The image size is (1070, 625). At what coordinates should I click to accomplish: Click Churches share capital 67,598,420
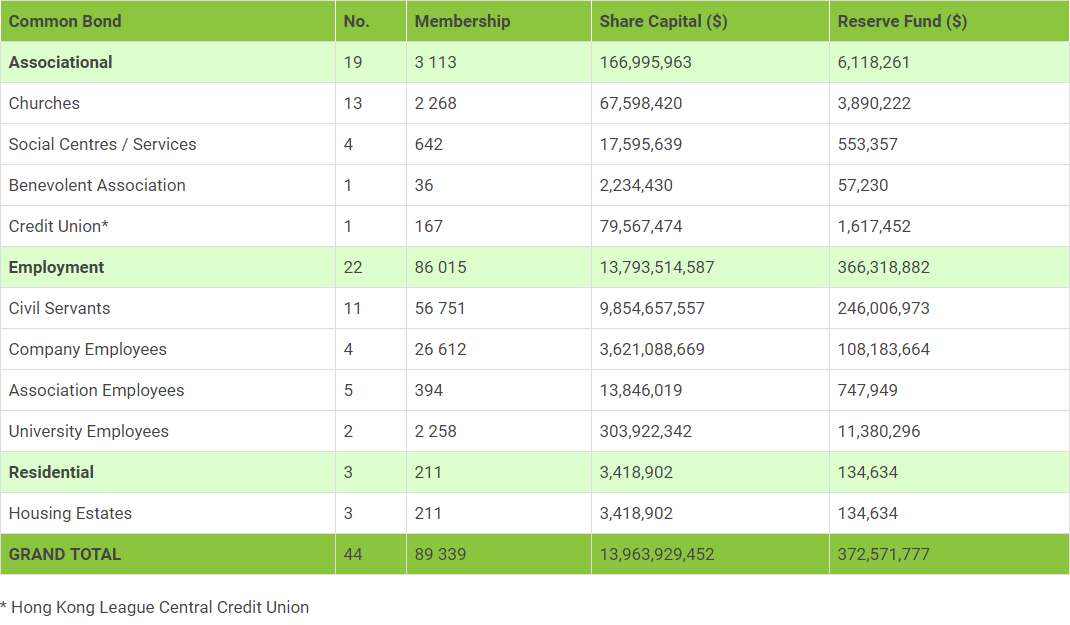point(641,103)
